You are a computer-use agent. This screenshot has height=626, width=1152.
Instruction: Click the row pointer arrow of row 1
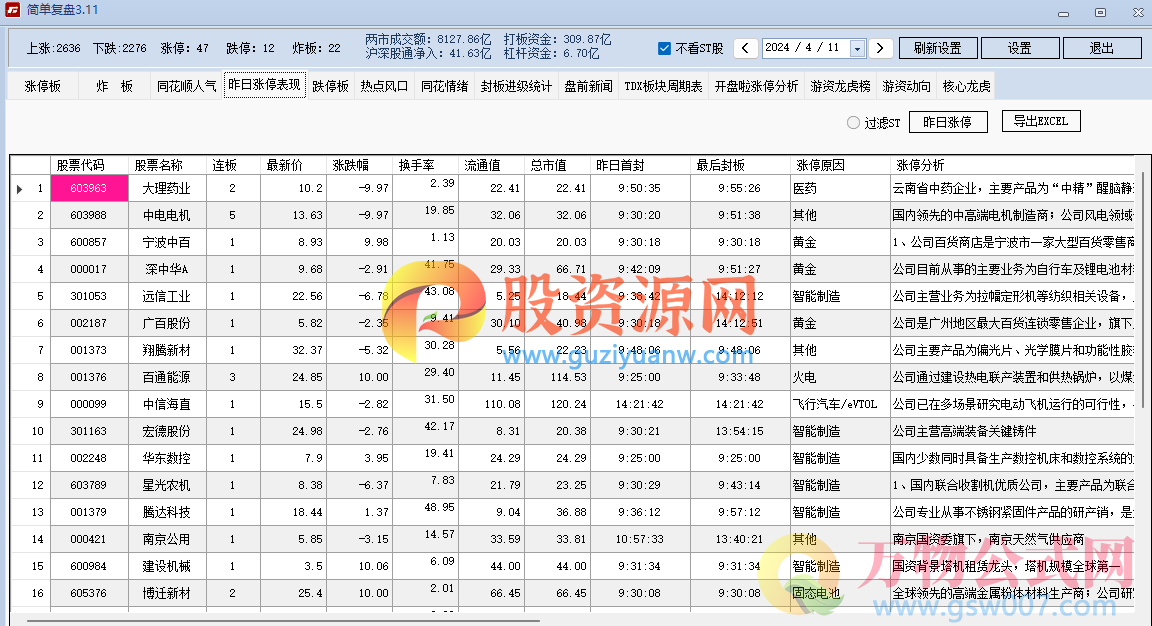click(x=20, y=188)
